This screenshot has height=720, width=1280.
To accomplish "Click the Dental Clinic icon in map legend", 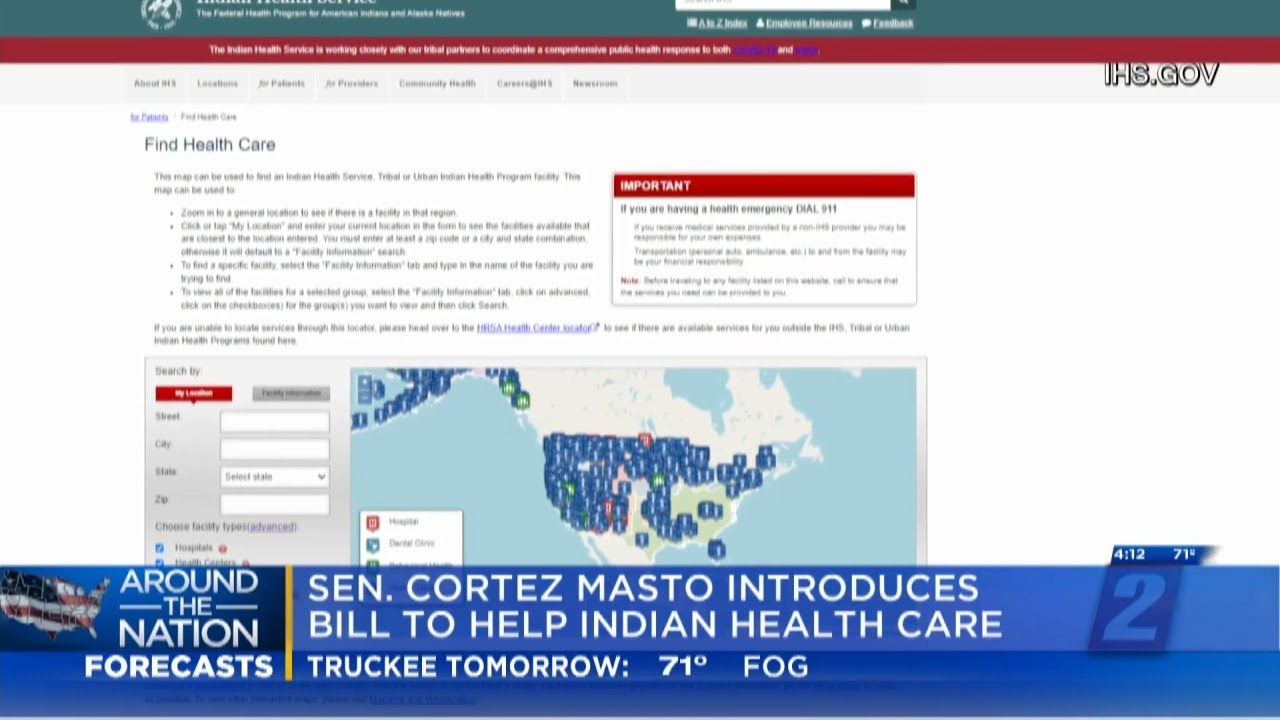I will click(373, 544).
